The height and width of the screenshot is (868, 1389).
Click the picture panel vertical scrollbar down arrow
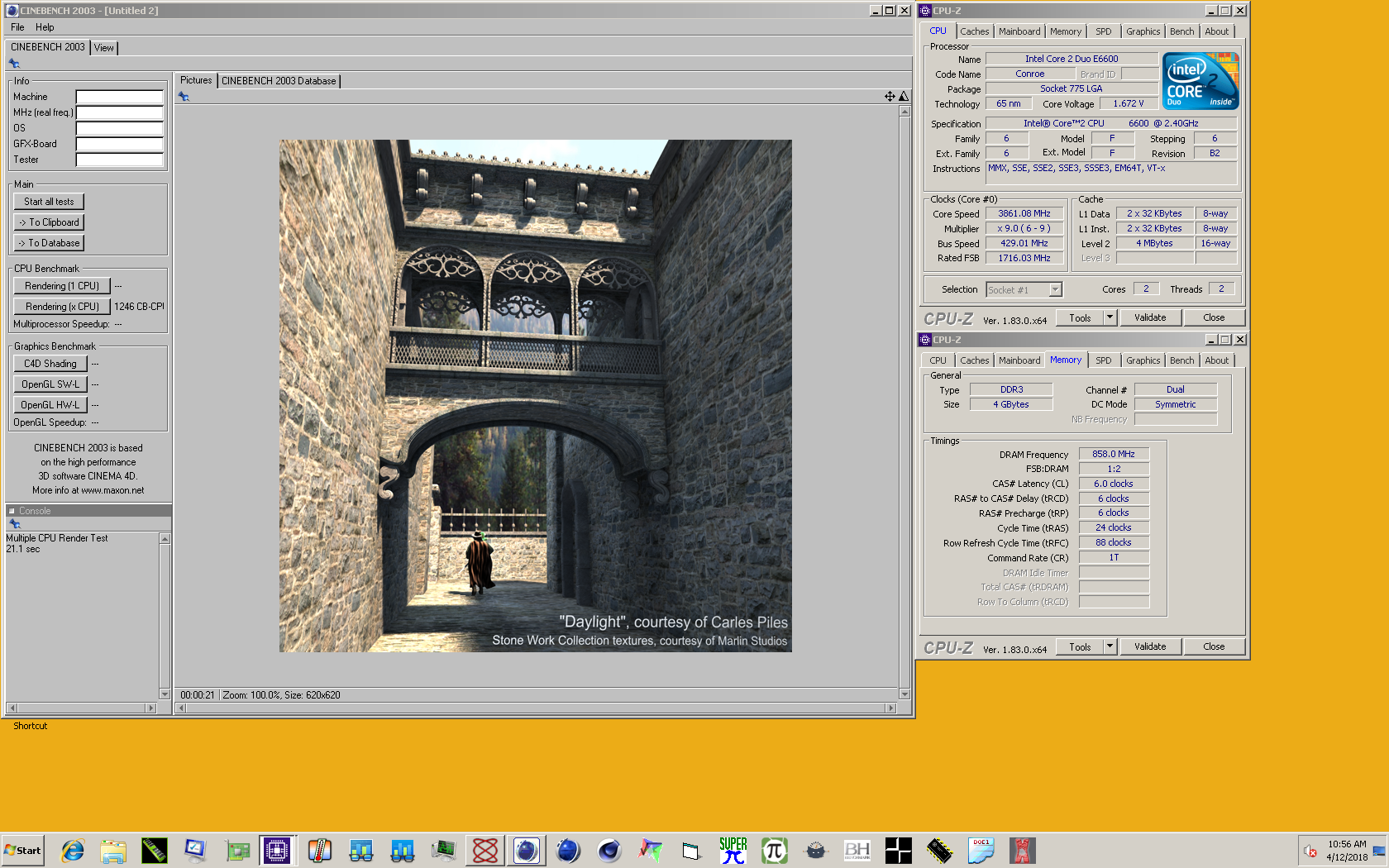905,694
